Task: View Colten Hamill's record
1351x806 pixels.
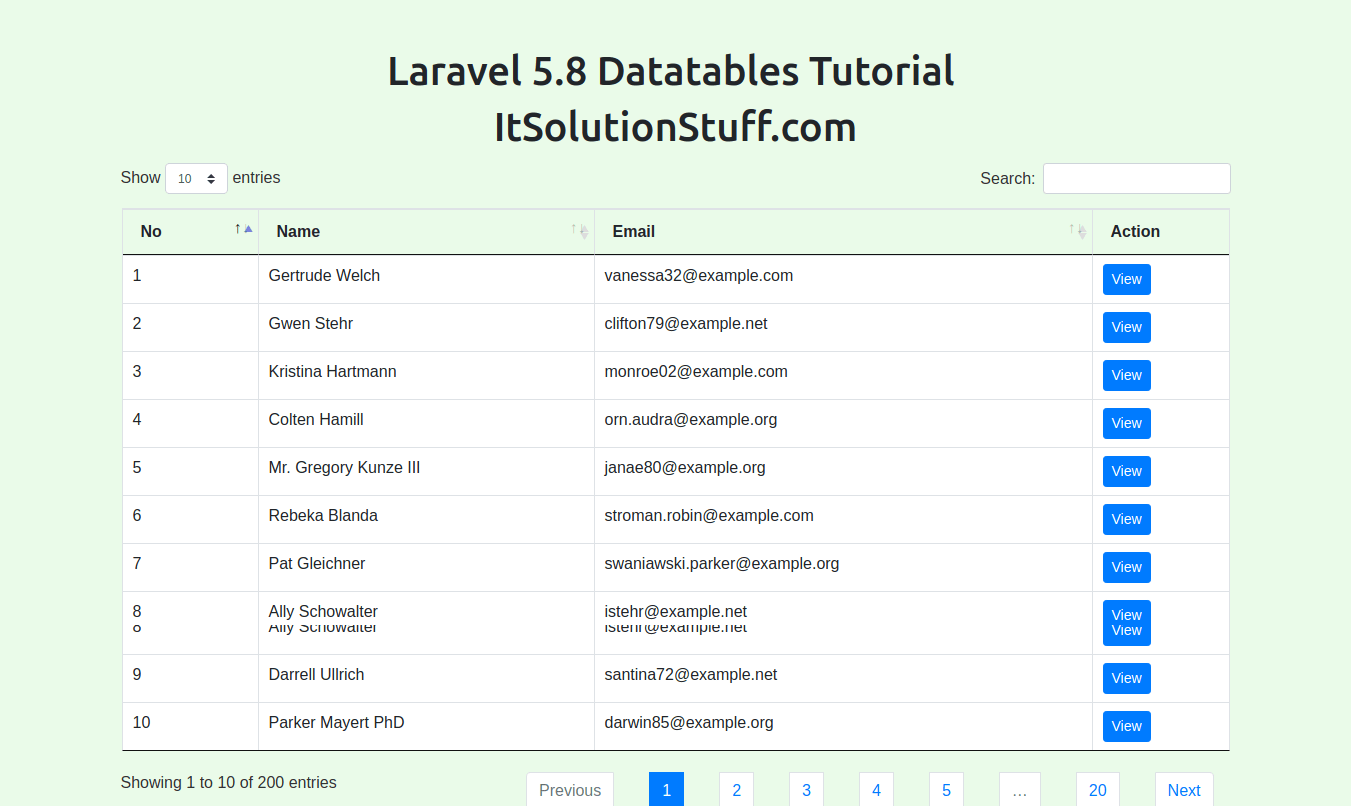Action: click(x=1127, y=423)
